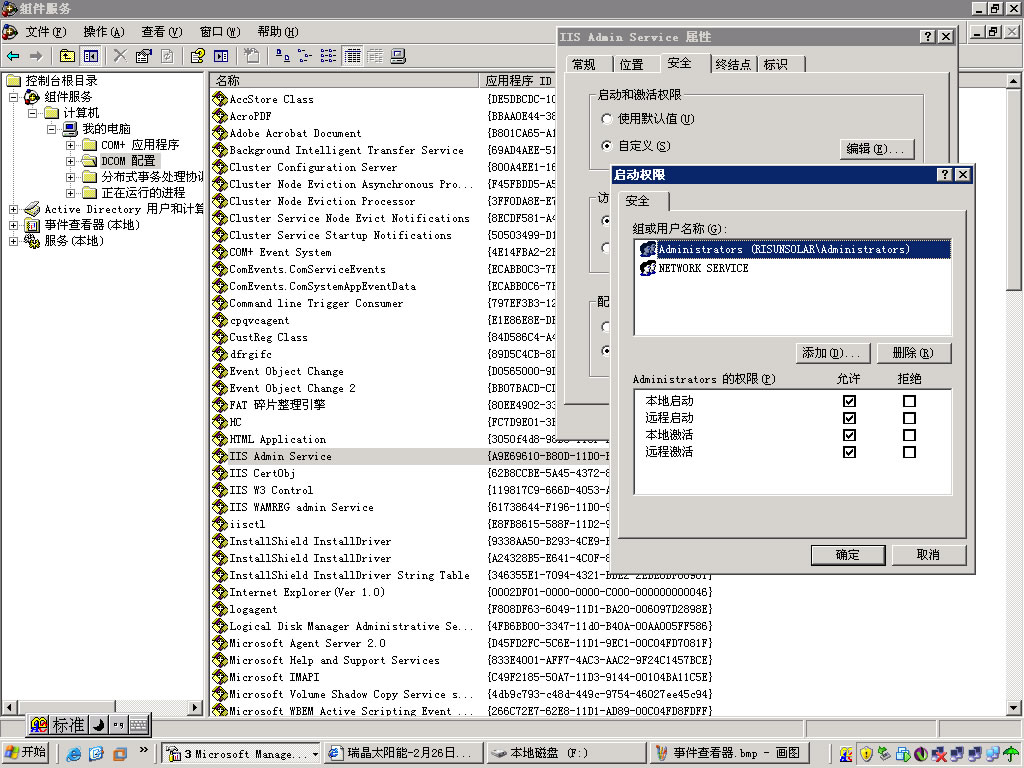Screen dimensions: 1024x768
Task: Expand the 事件查看器 (本地) node
Action: tap(13, 225)
